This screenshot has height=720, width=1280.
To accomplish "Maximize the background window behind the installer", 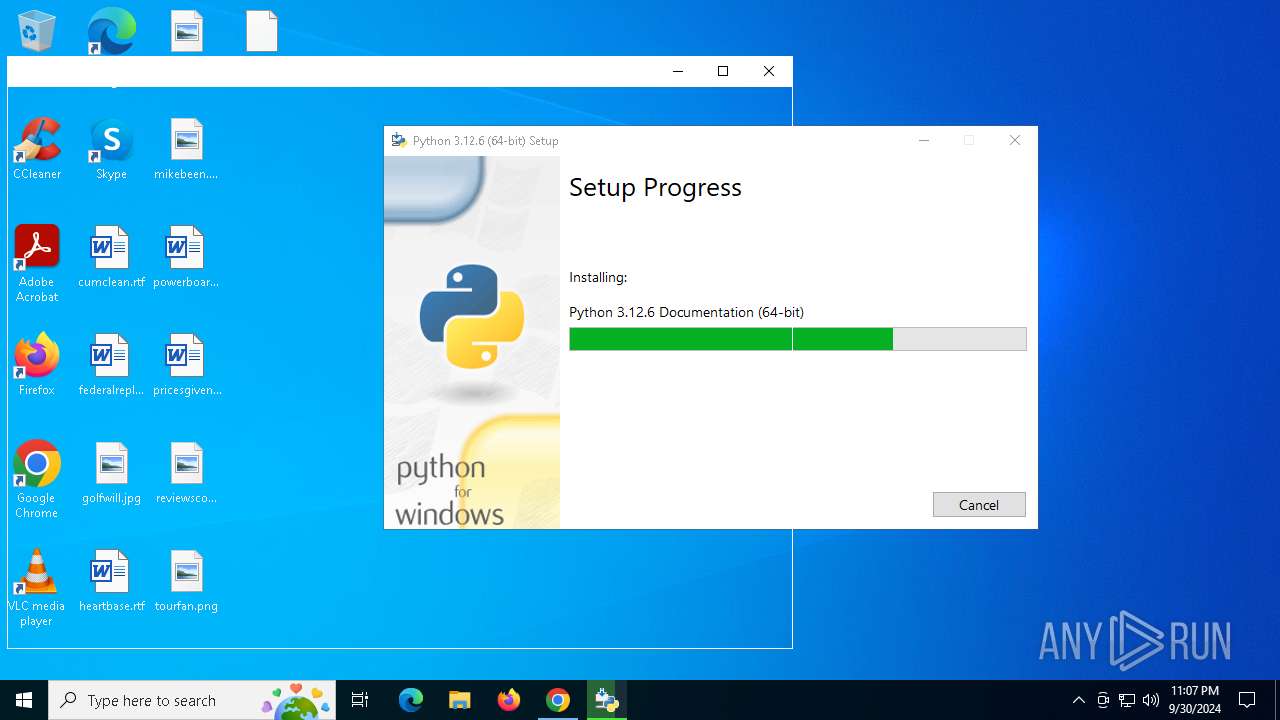I will 723,71.
